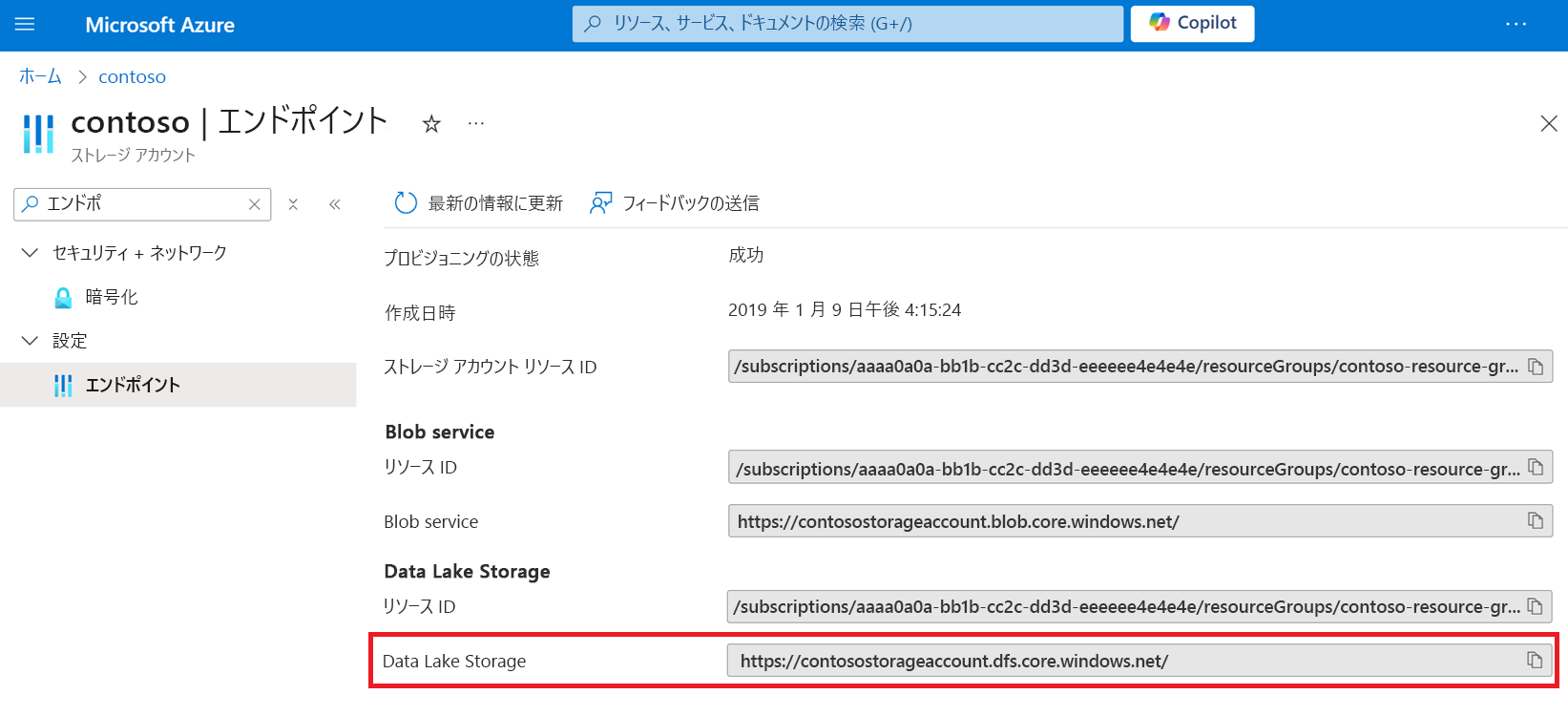Collapse the 設定 menu section
This screenshot has height=716, width=1568.
[31, 341]
